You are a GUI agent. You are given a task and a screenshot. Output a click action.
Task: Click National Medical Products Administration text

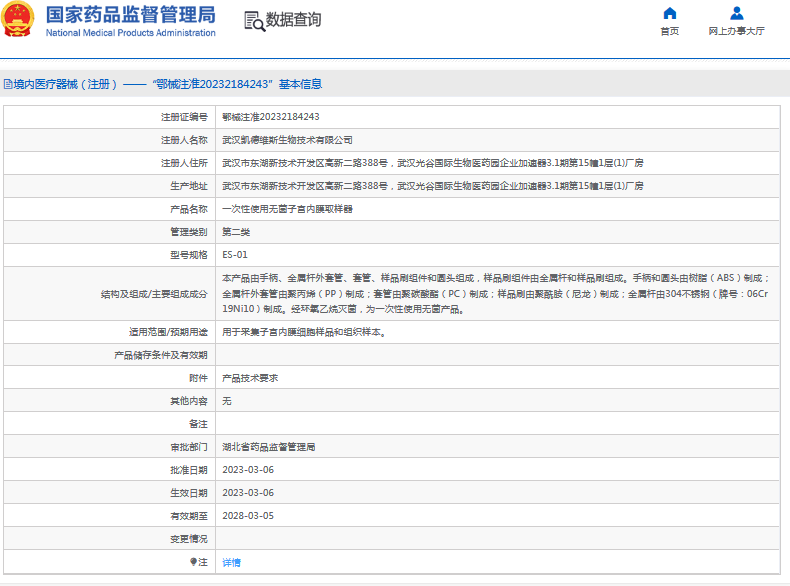130,33
